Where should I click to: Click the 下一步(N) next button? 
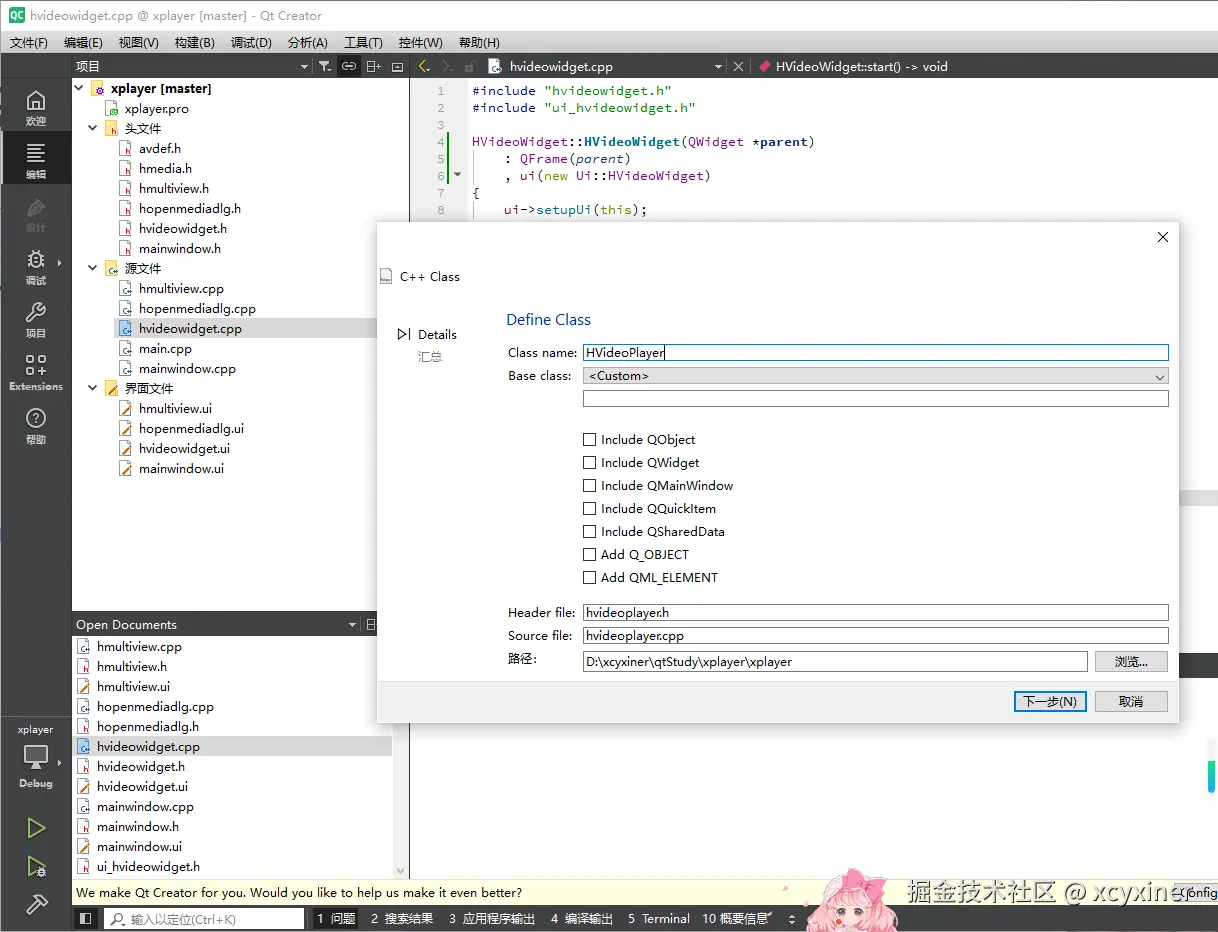coord(1050,701)
